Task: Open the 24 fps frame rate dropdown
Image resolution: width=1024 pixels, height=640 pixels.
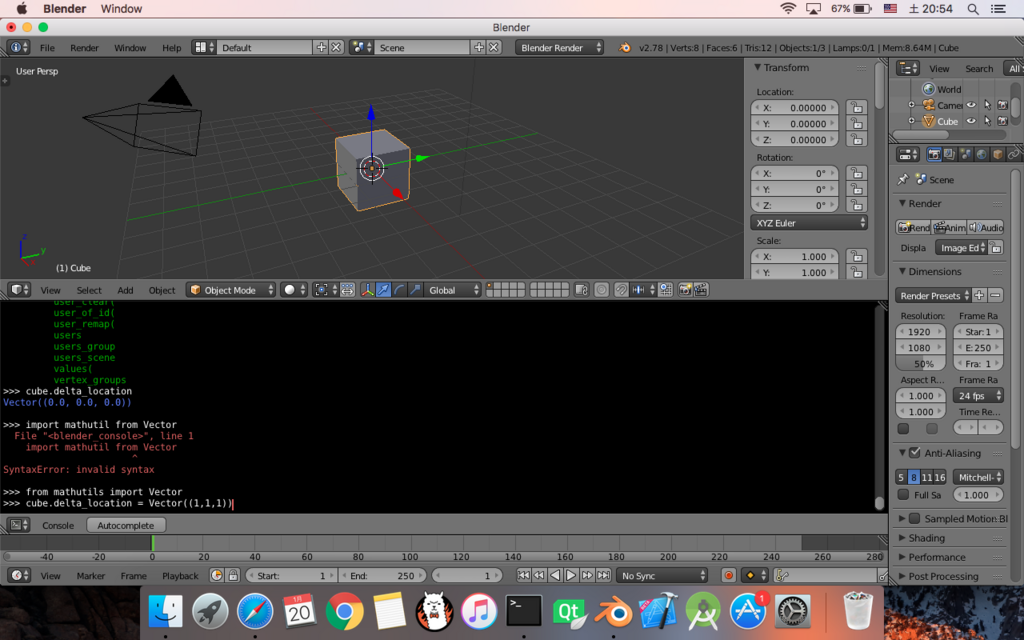Action: pos(978,396)
